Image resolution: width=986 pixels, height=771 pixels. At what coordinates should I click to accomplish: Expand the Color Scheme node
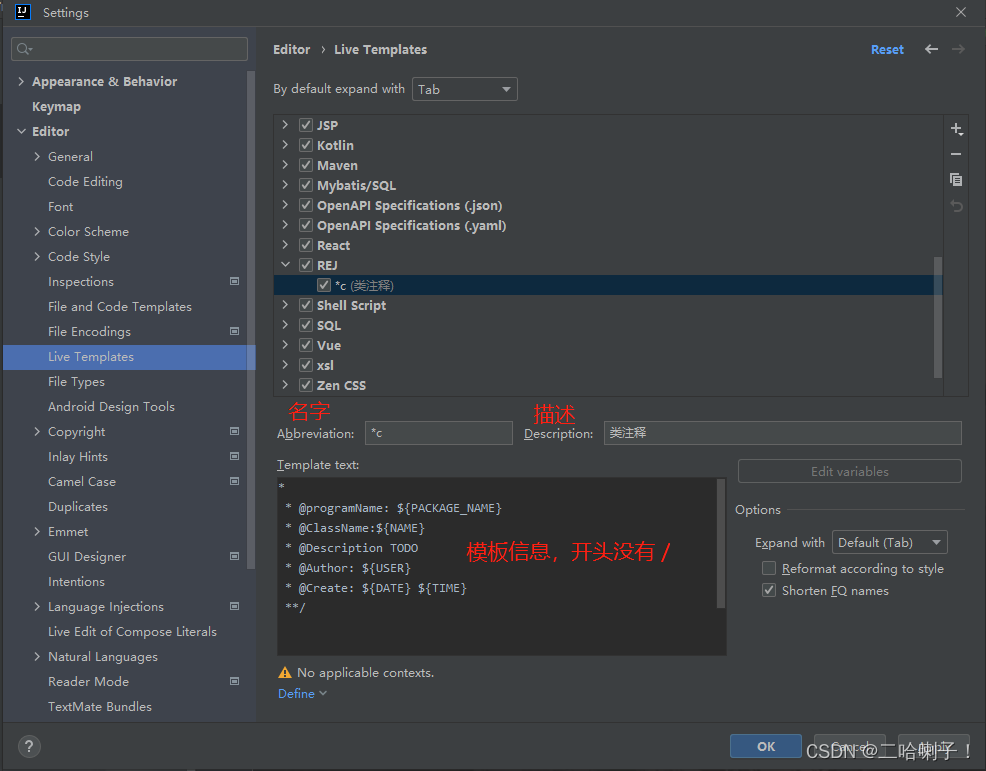tap(37, 231)
